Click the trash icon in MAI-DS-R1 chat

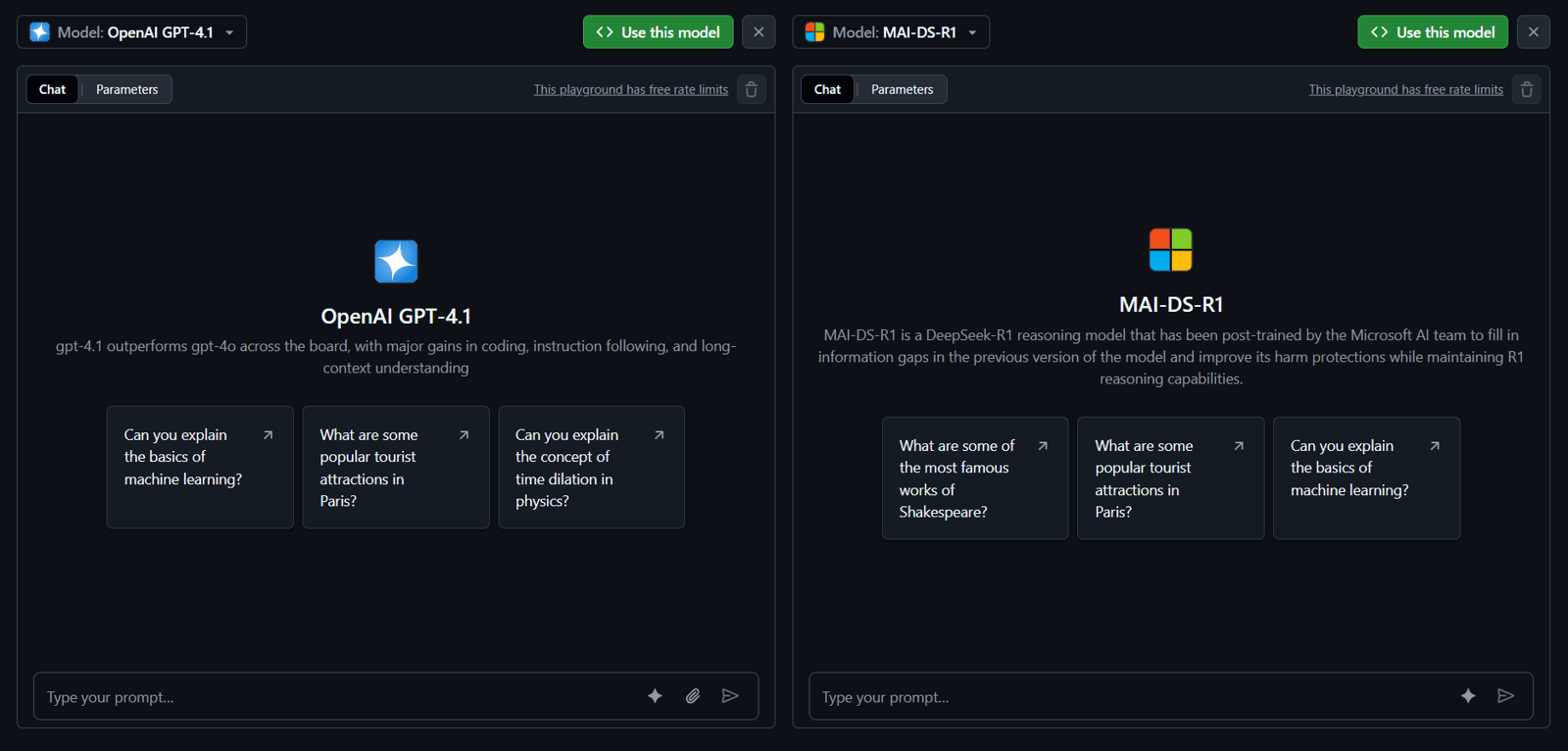click(1527, 89)
